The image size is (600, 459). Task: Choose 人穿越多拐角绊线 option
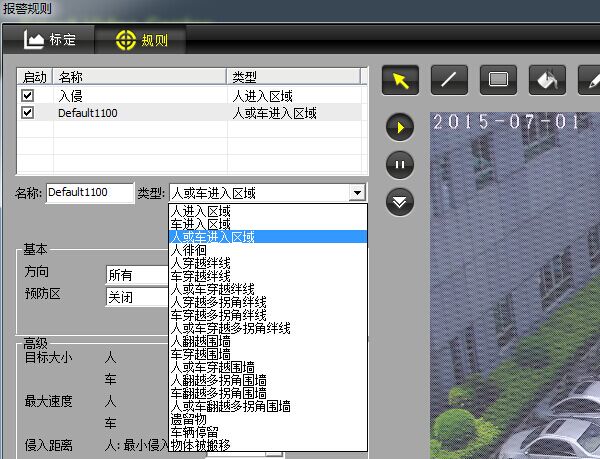[x=268, y=302]
